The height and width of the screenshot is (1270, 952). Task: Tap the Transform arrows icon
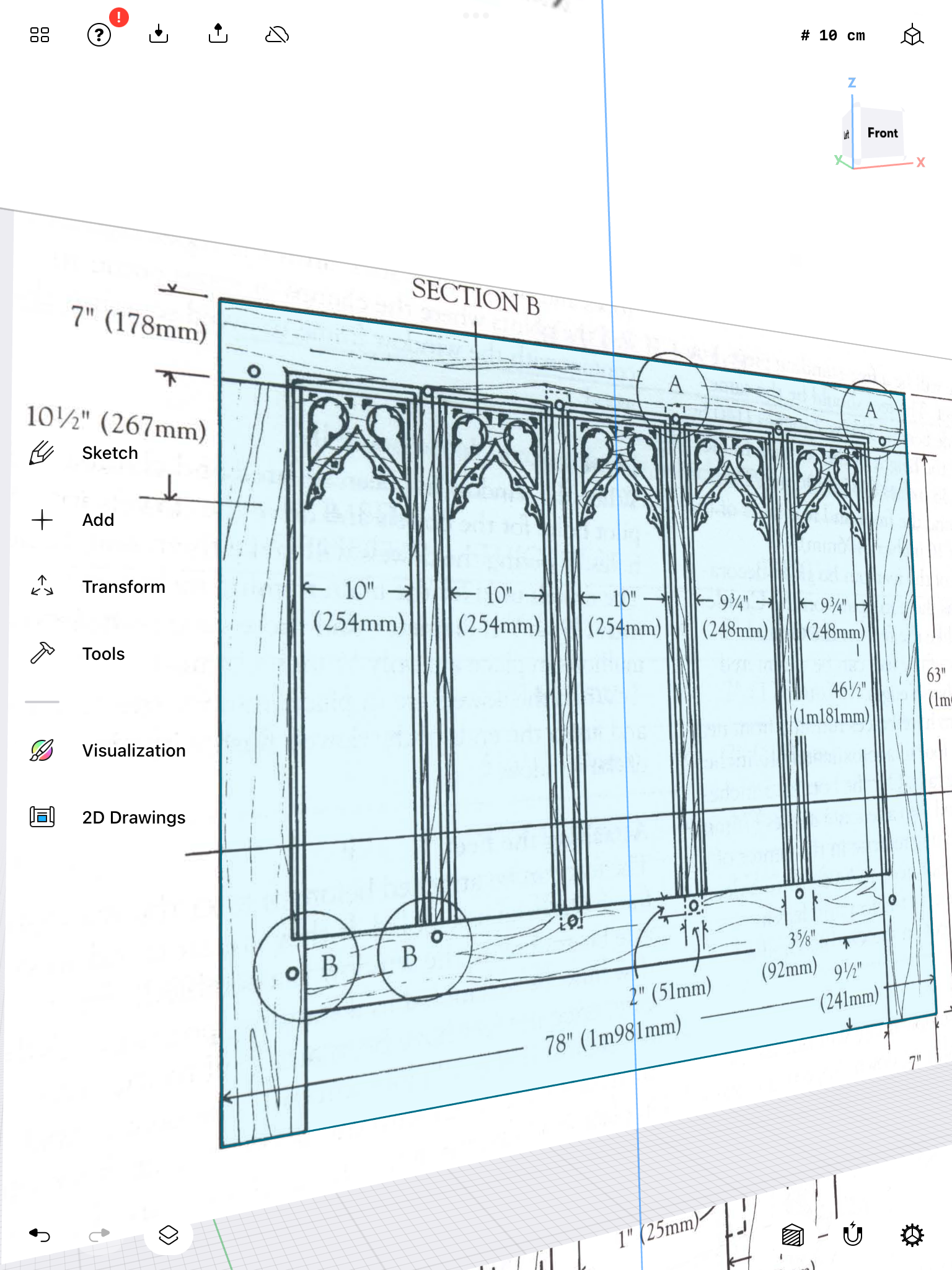(42, 586)
